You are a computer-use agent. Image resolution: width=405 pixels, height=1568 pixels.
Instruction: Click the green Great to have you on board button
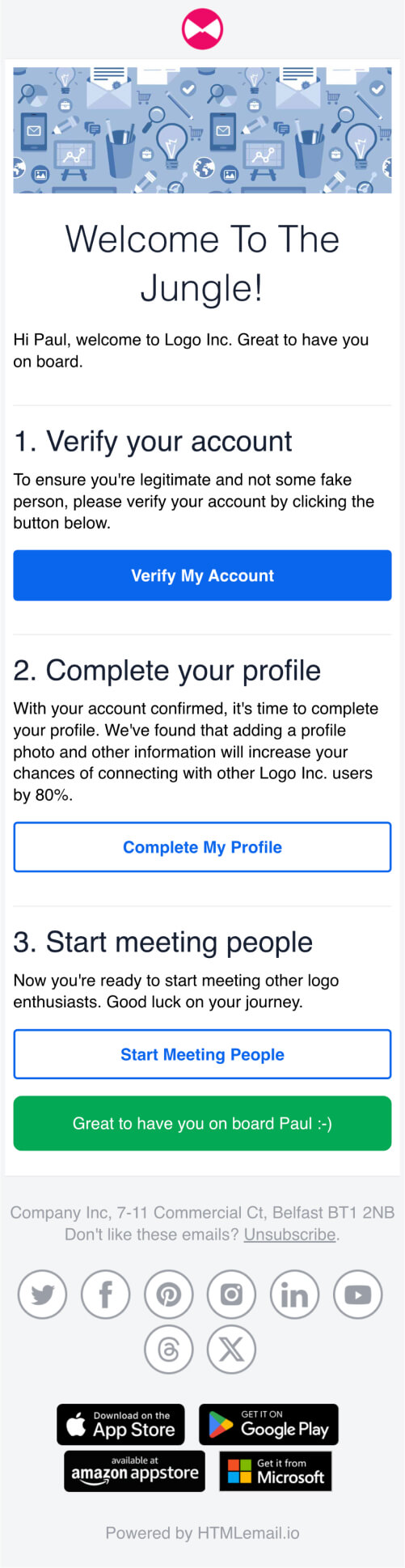click(x=202, y=1123)
